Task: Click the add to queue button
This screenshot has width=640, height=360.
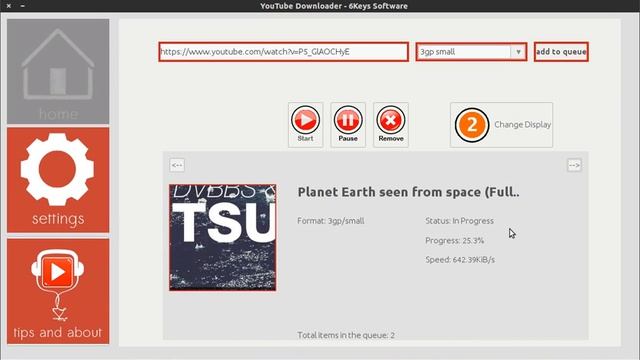Action: [561, 52]
